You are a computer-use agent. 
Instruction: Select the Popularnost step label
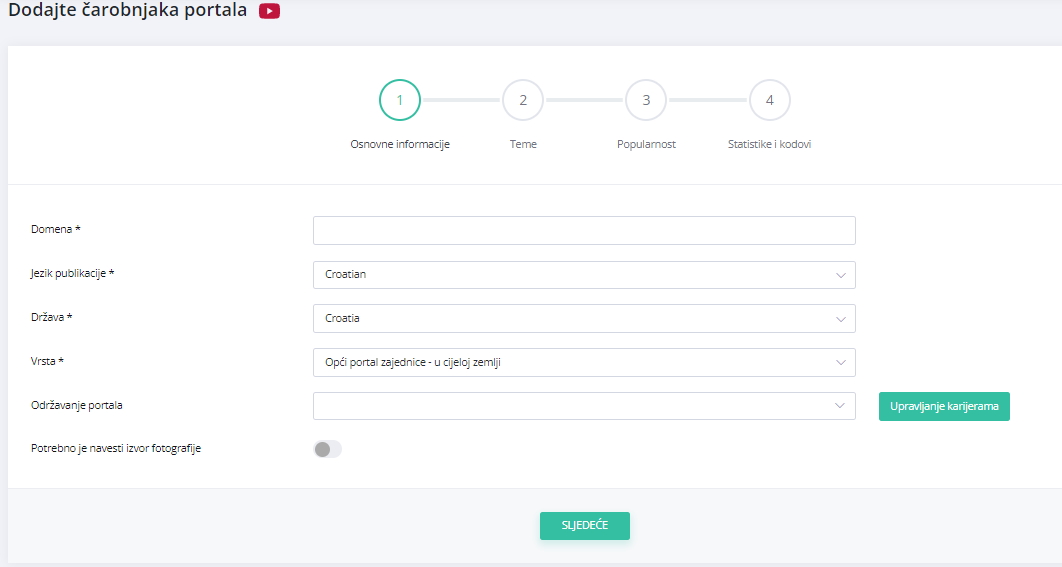(646, 144)
